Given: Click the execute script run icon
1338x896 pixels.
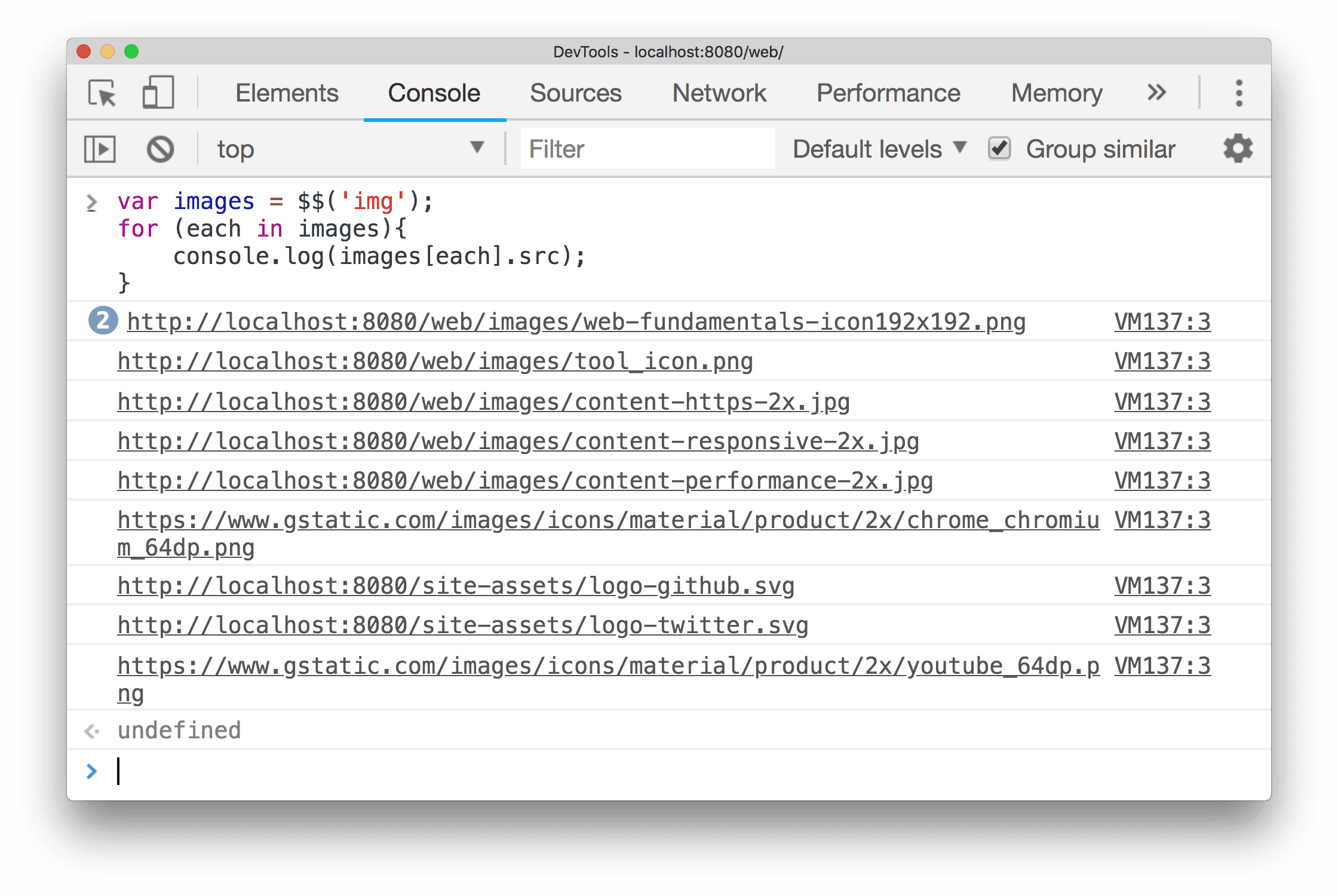Looking at the screenshot, I should [x=101, y=149].
